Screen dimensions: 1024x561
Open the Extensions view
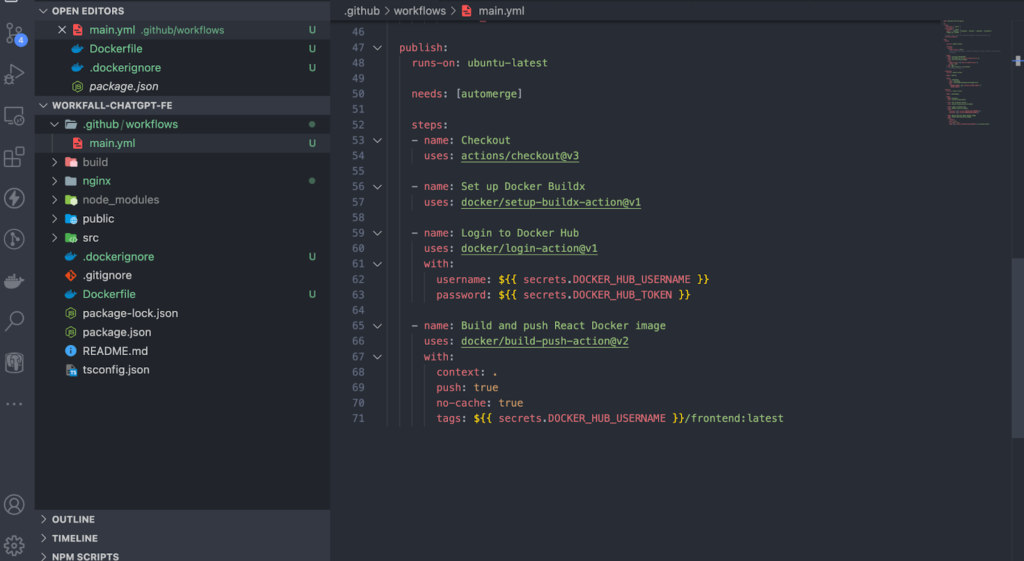click(x=14, y=157)
